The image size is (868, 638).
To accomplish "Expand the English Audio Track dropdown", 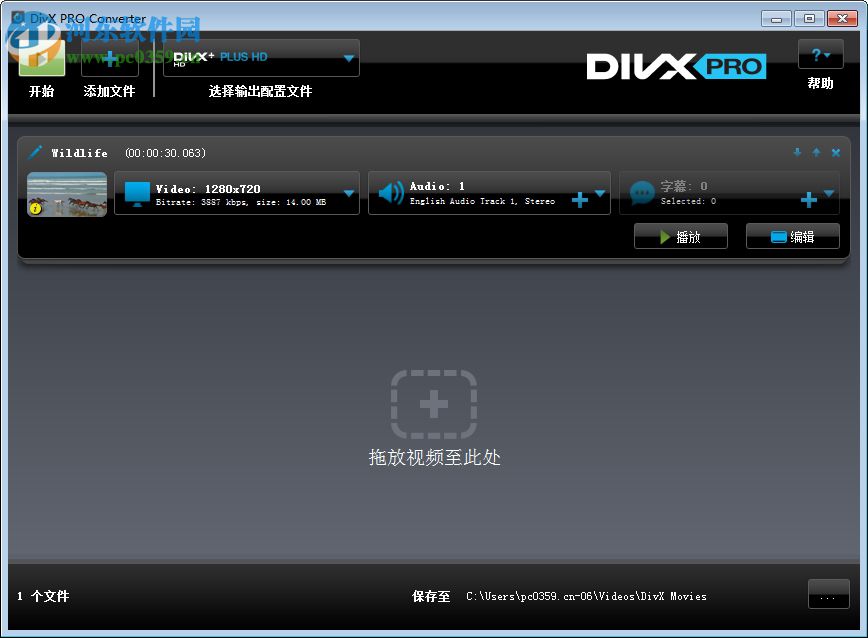I will click(600, 193).
